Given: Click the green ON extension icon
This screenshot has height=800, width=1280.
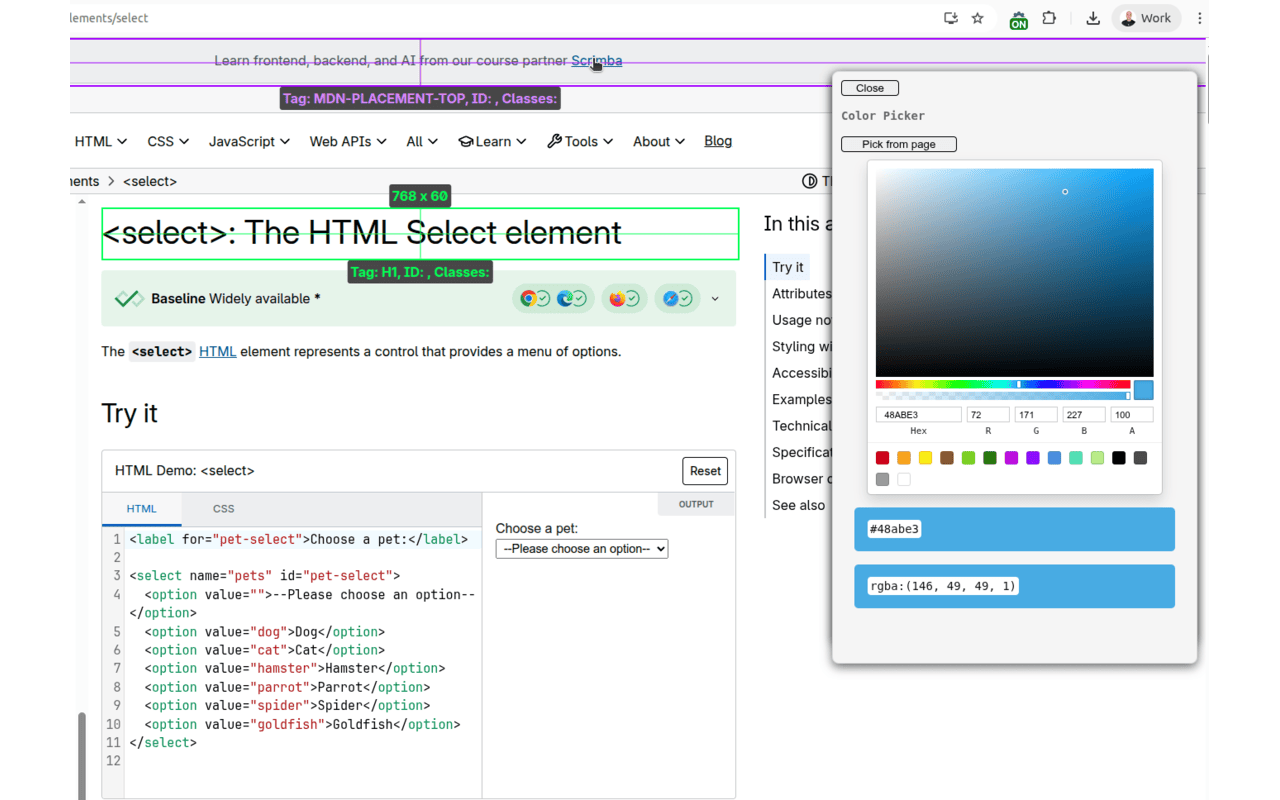Looking at the screenshot, I should [x=1018, y=18].
